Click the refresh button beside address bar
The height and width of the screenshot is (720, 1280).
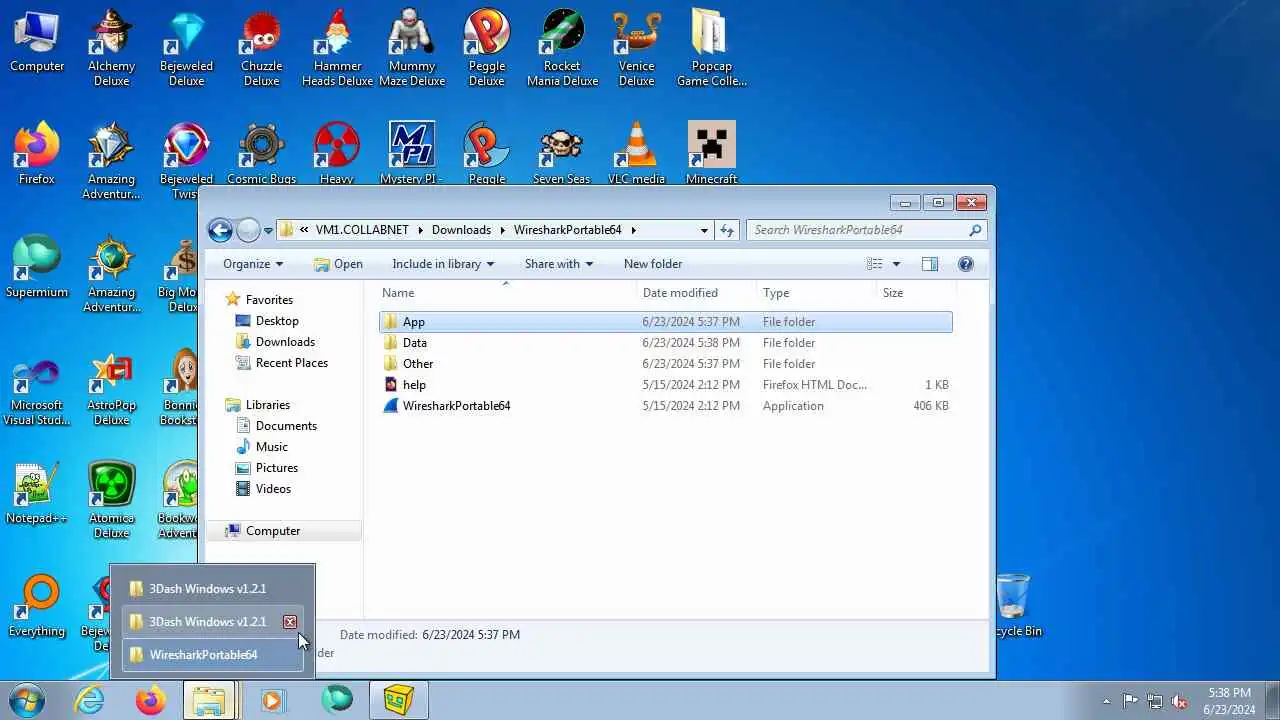click(727, 230)
